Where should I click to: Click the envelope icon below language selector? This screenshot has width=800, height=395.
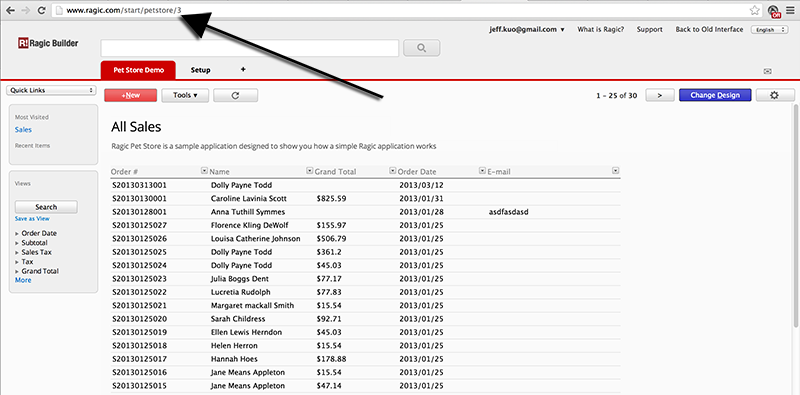[767, 71]
